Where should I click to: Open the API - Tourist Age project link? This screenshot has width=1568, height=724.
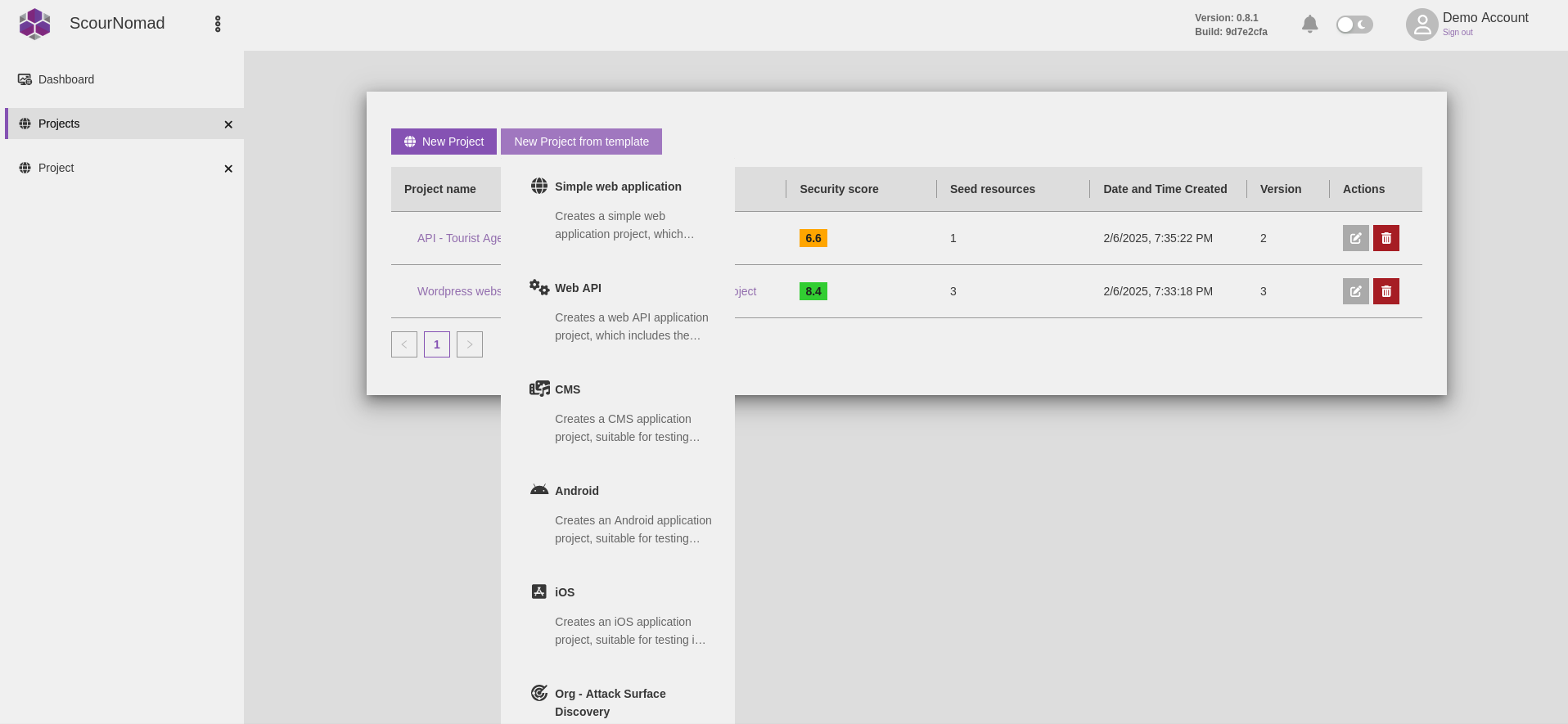[459, 238]
